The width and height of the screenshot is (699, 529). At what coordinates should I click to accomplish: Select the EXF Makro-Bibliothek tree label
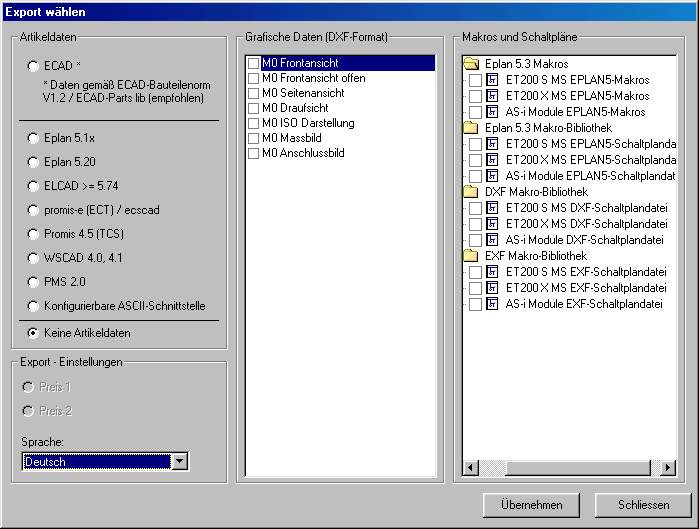[536, 256]
